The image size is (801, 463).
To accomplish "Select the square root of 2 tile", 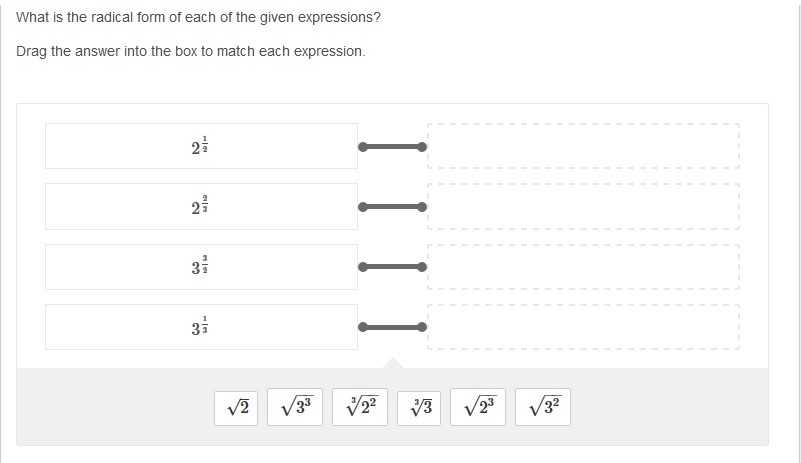I will (x=237, y=407).
